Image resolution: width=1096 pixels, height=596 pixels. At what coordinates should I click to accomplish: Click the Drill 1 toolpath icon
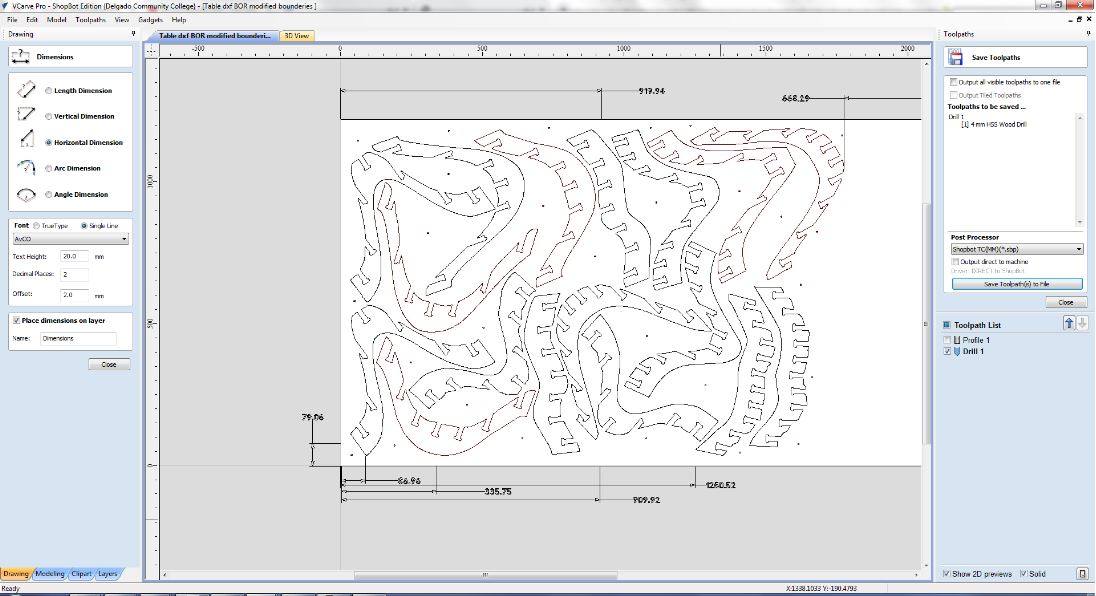click(957, 351)
